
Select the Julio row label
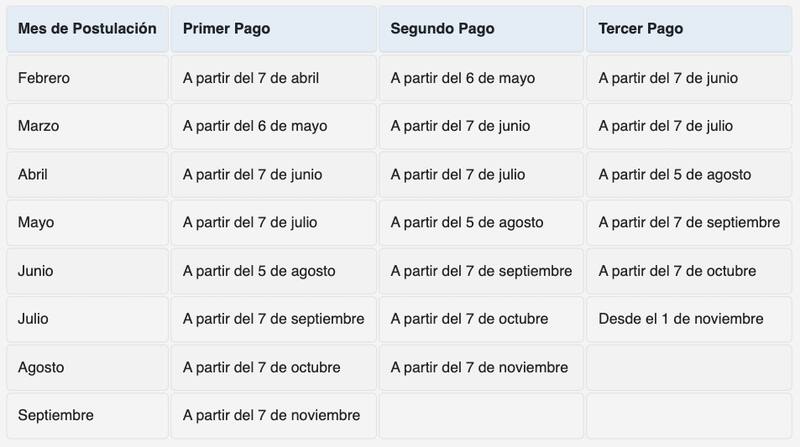coord(87,319)
